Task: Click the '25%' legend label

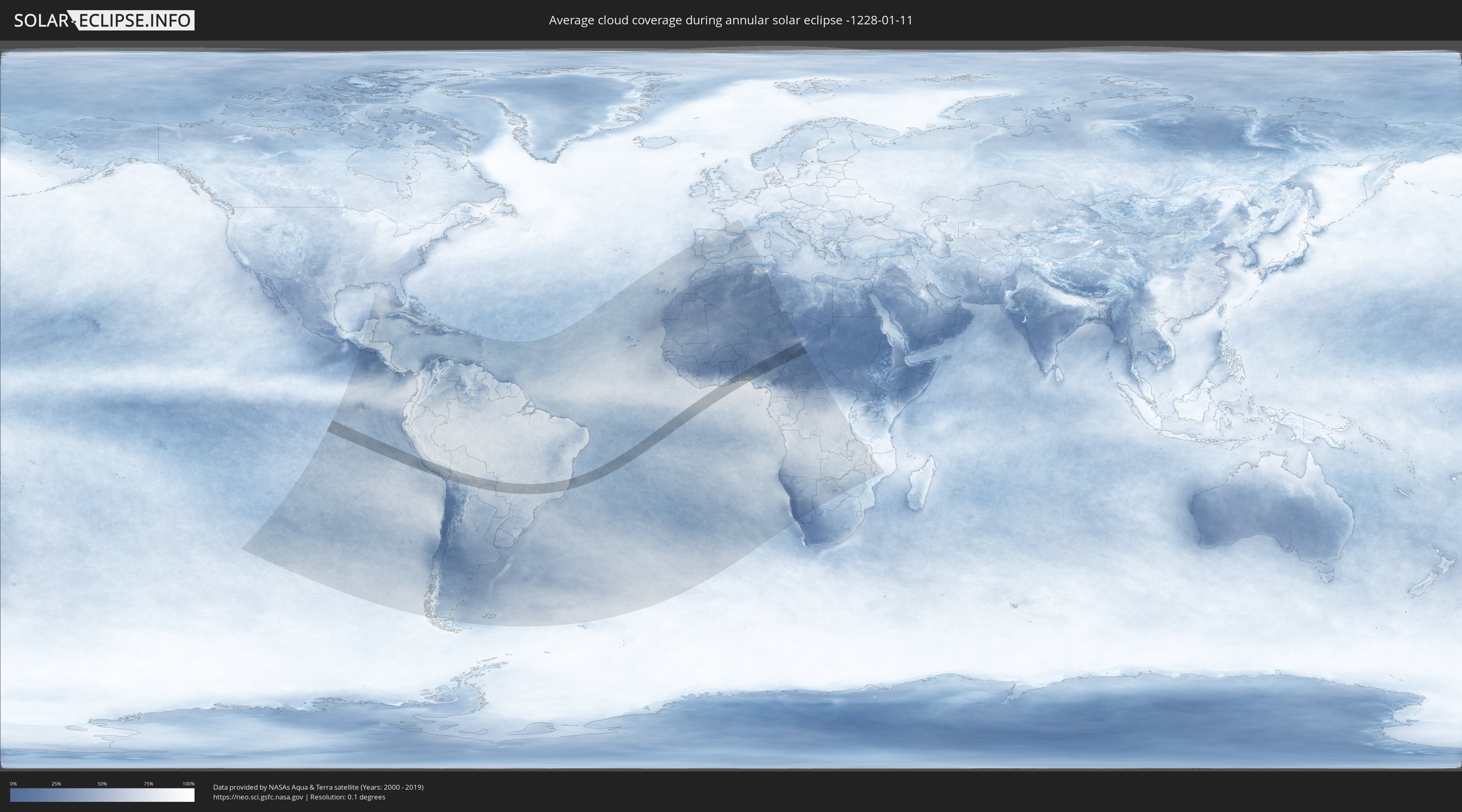Action: pos(56,784)
